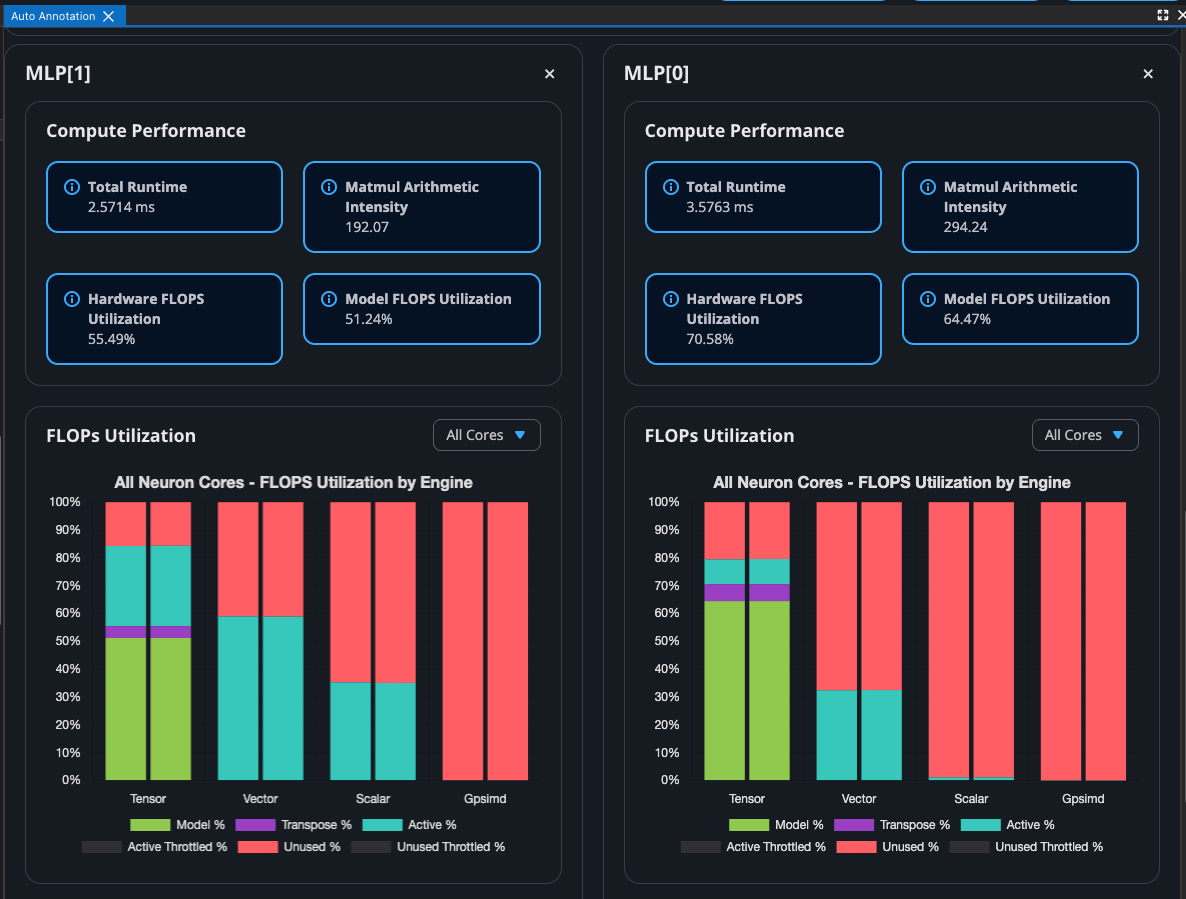This screenshot has width=1186, height=899.
Task: Toggle Model % legend in MLP[0] chart
Action: (777, 825)
